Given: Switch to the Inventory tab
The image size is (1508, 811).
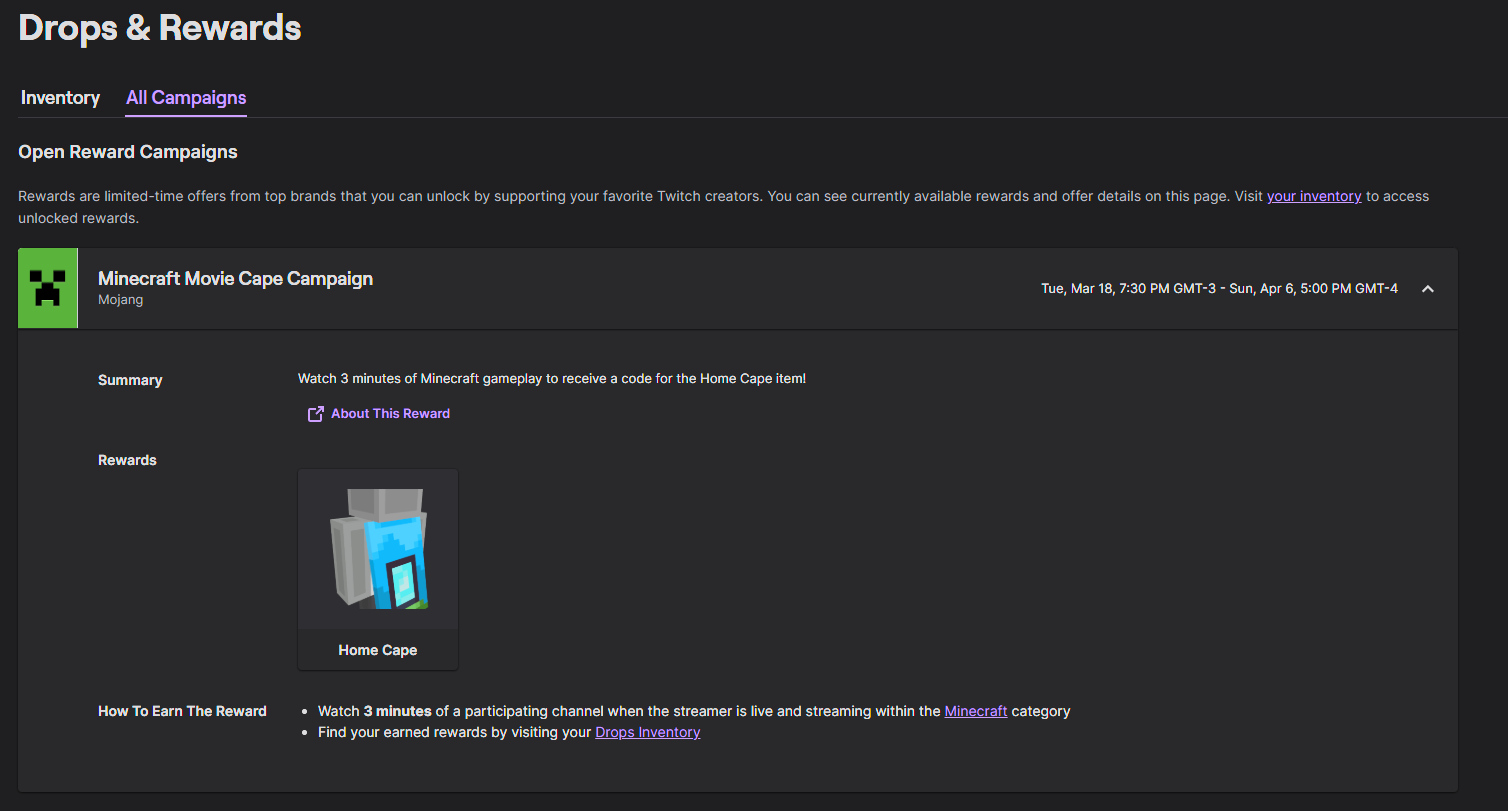Looking at the screenshot, I should (x=60, y=98).
